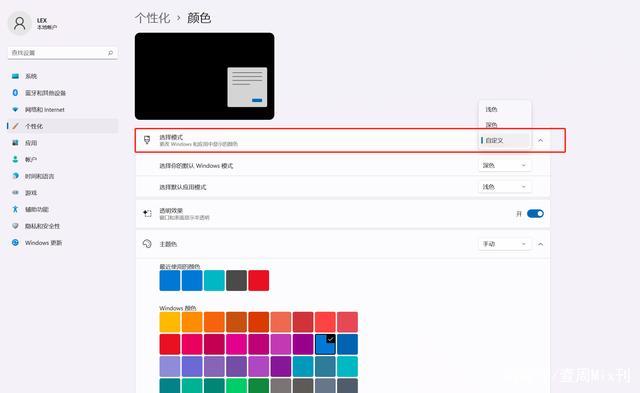The image size is (640, 393).
Task: Click the Windows 颜色 heading
Action: coord(178,308)
